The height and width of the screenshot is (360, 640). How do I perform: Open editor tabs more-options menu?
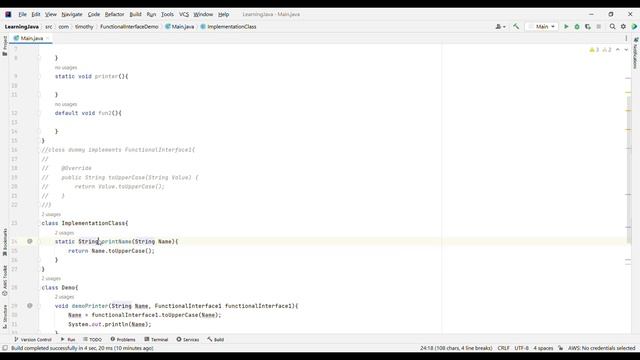(626, 38)
